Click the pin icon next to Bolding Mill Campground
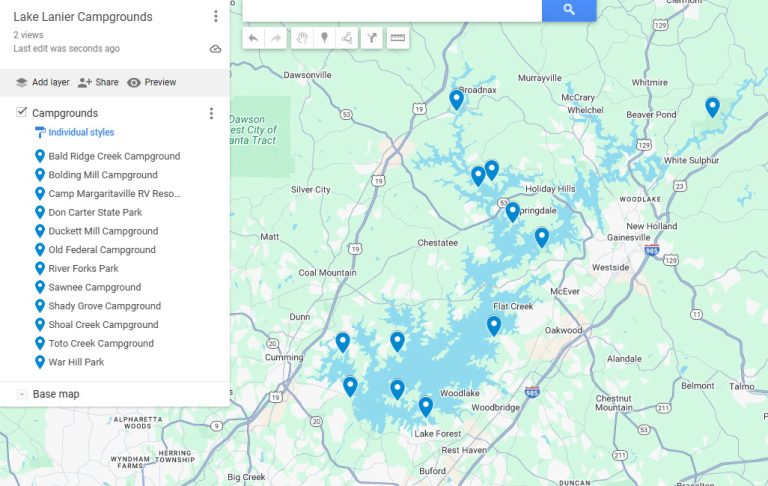This screenshot has width=768, height=486. click(40, 175)
